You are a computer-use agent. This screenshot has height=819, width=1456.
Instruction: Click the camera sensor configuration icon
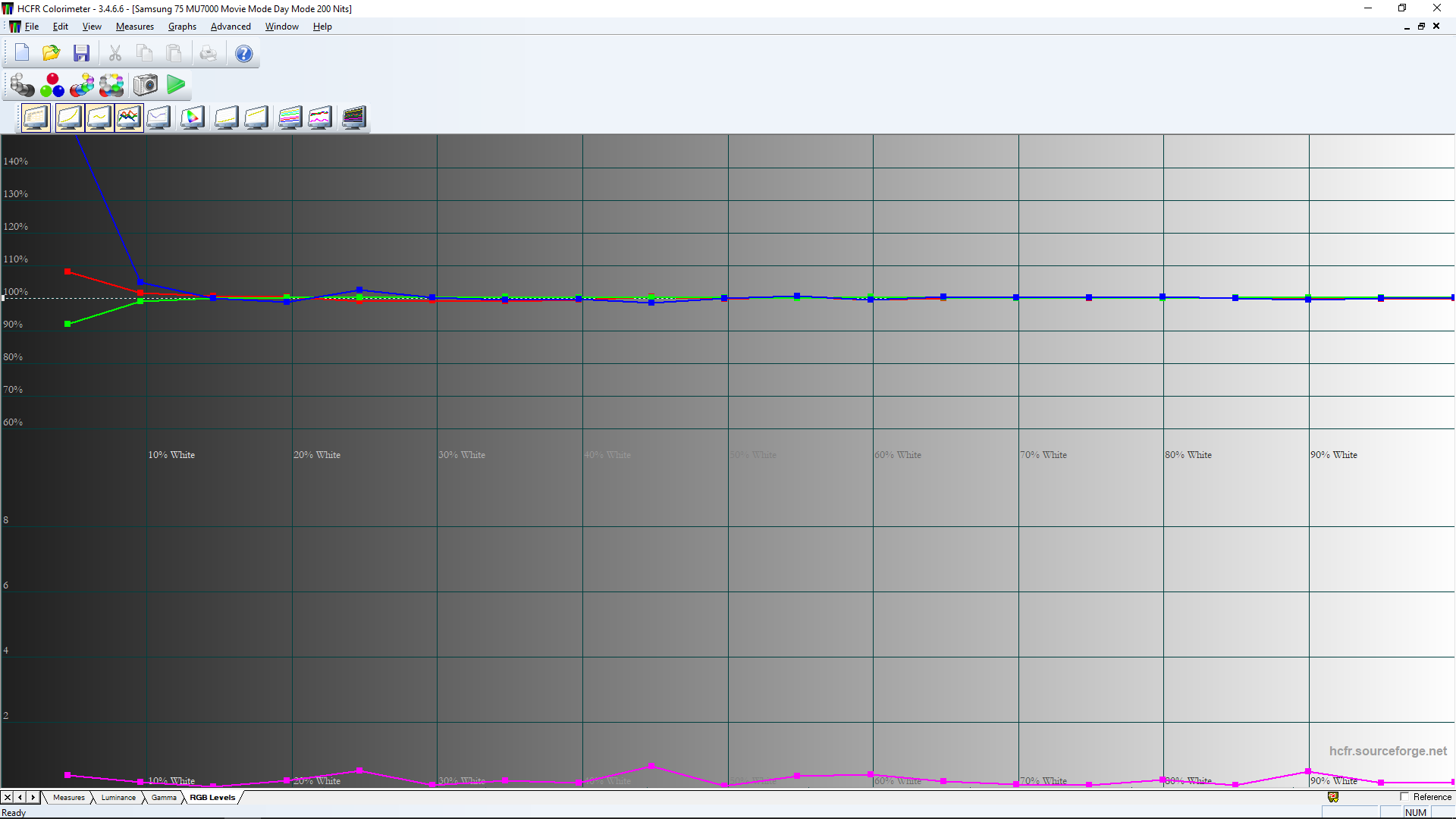(146, 85)
